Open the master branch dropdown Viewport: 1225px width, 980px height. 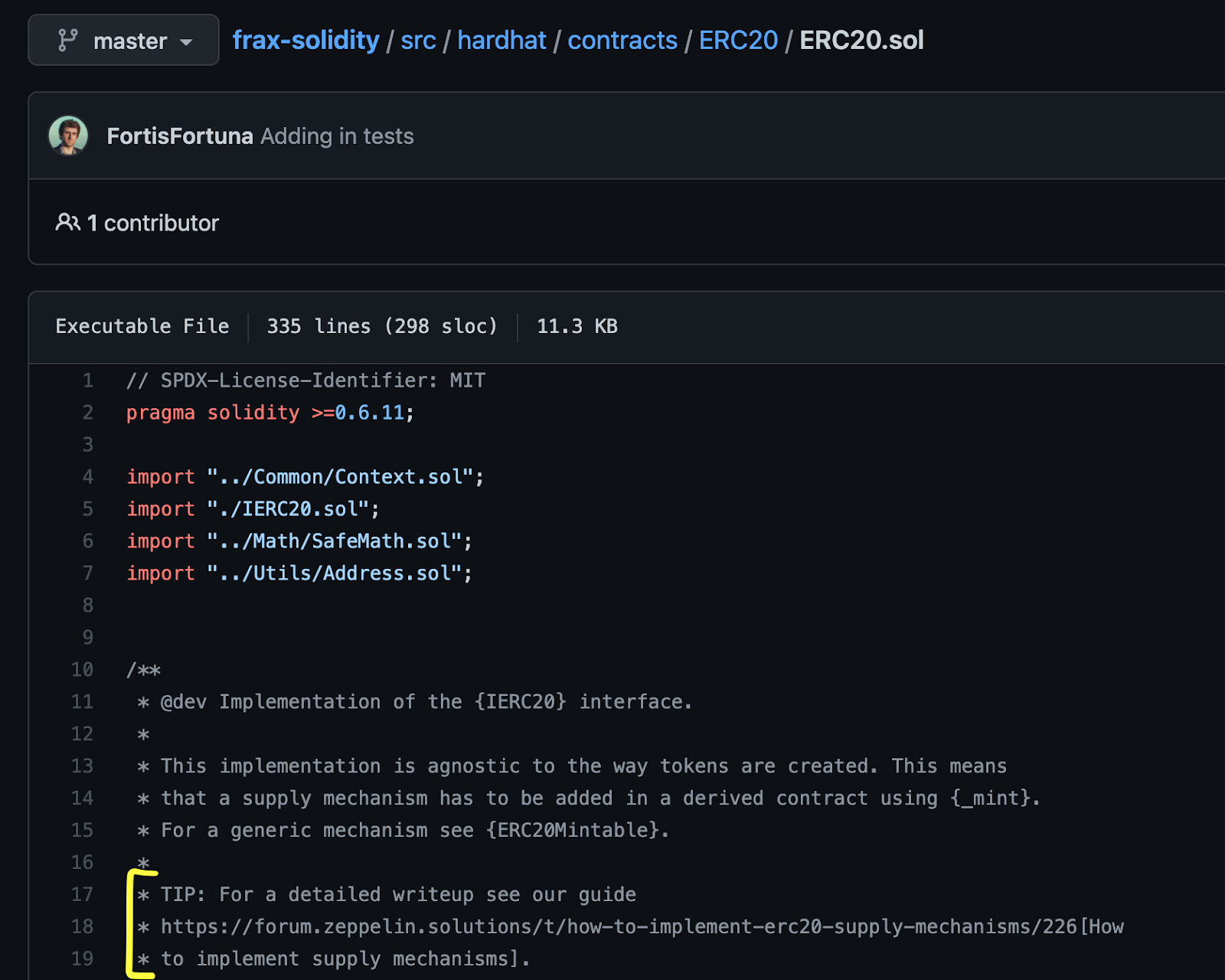coord(123,40)
